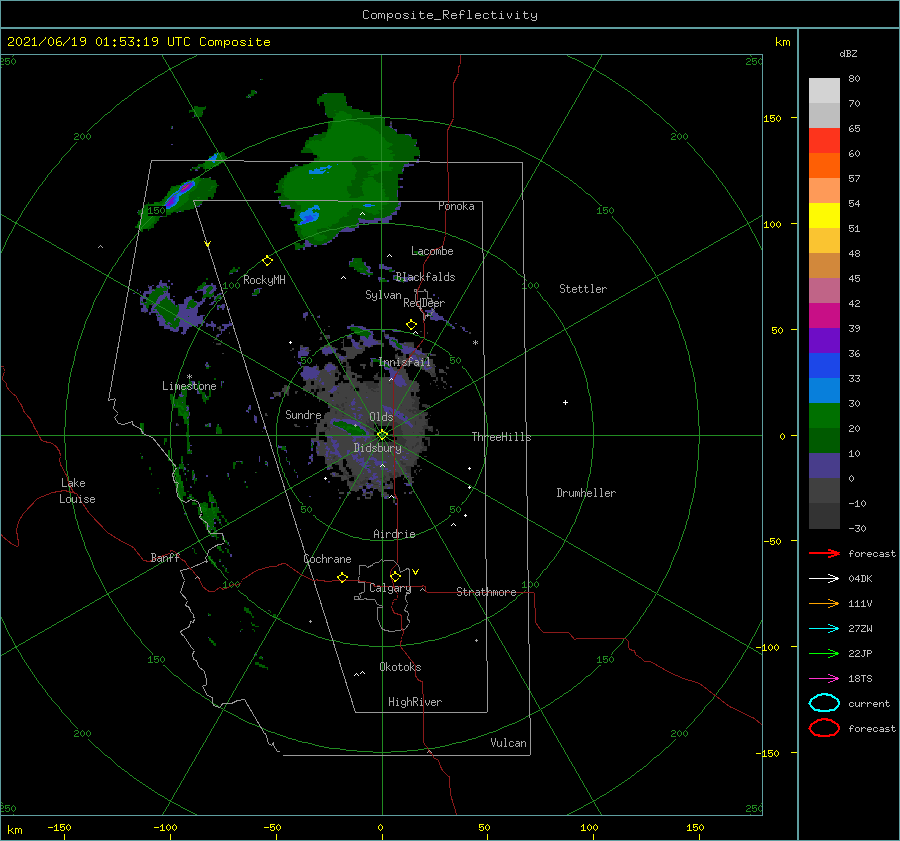Click the Lacombe label
The height and width of the screenshot is (841, 900).
pyautogui.click(x=432, y=251)
